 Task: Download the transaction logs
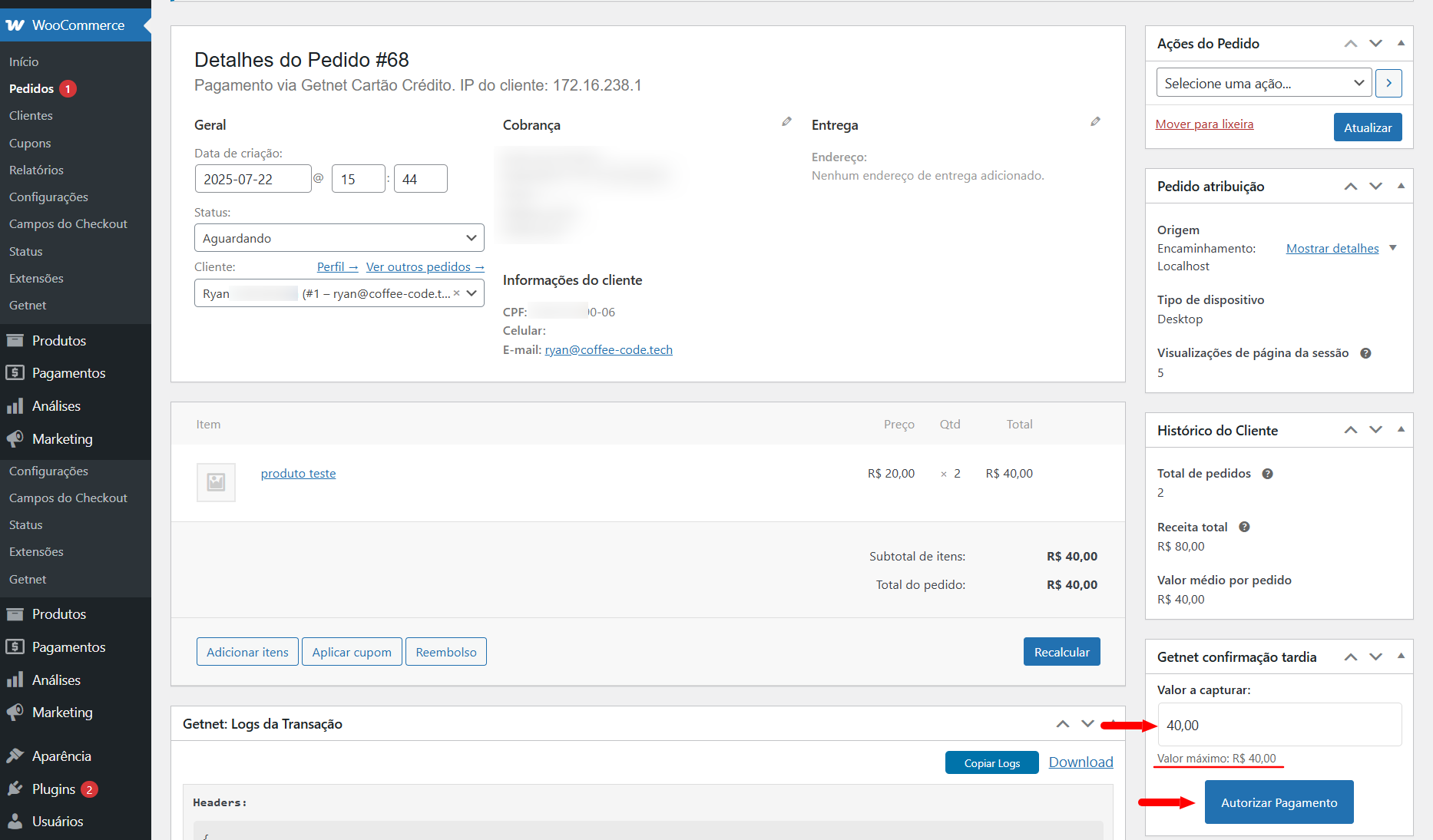pos(1081,762)
